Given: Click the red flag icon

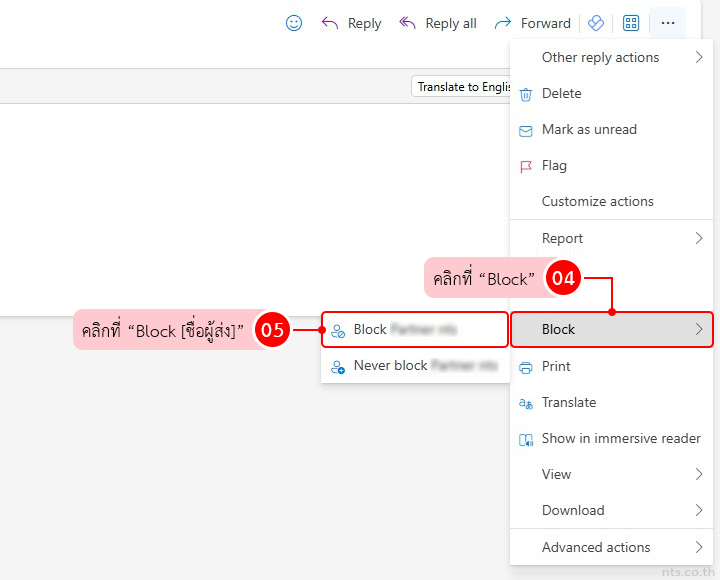Looking at the screenshot, I should point(526,166).
